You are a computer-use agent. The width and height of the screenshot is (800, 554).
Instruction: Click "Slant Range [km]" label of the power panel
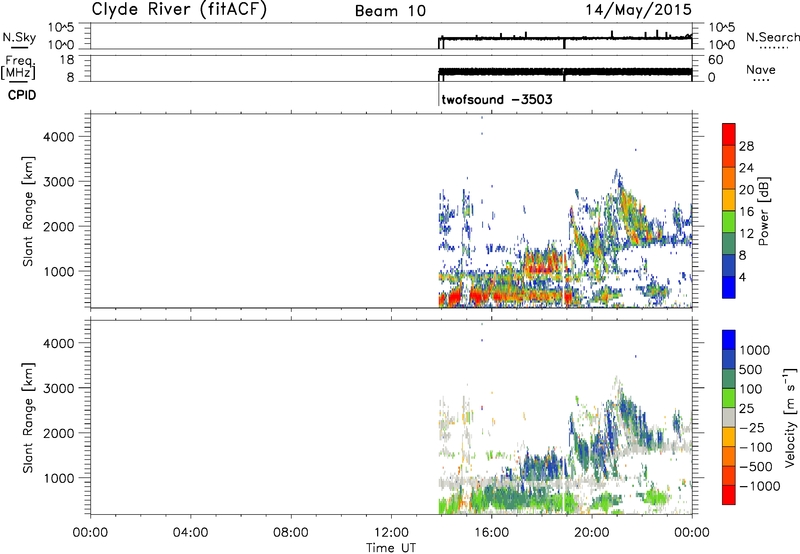click(28, 211)
